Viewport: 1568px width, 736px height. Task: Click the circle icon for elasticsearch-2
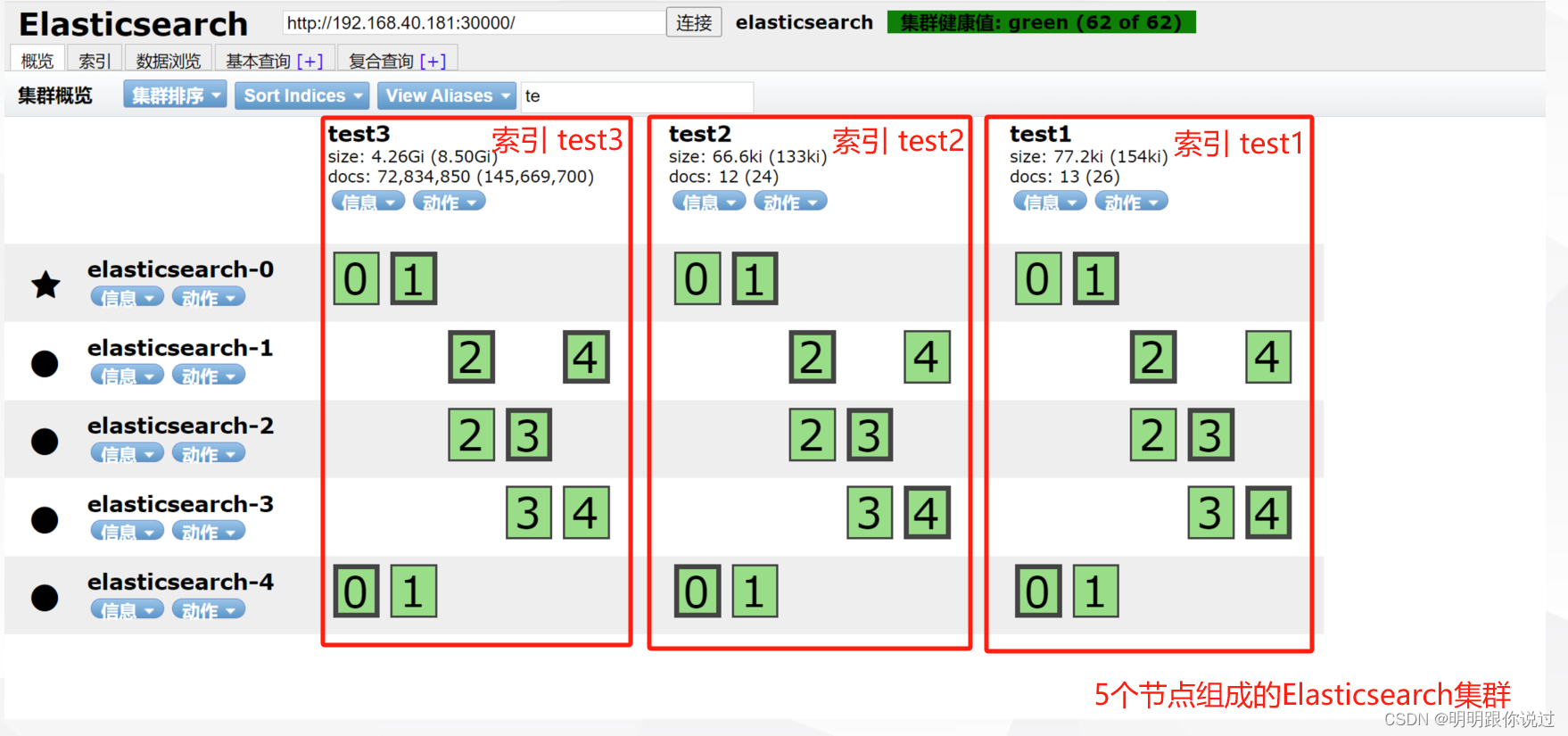[x=45, y=441]
